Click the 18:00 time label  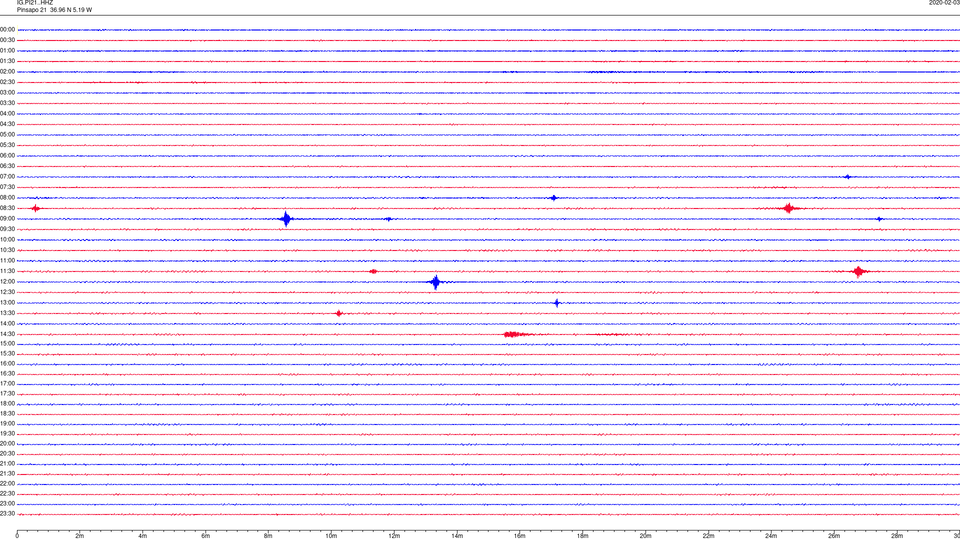pyautogui.click(x=7, y=403)
